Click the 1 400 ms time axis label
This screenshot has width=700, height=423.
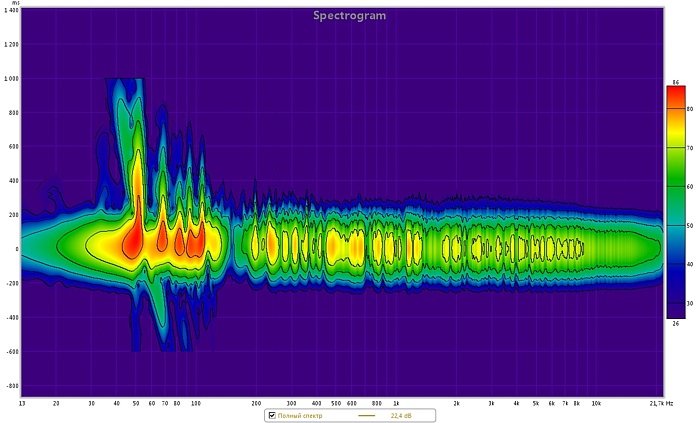[x=11, y=11]
